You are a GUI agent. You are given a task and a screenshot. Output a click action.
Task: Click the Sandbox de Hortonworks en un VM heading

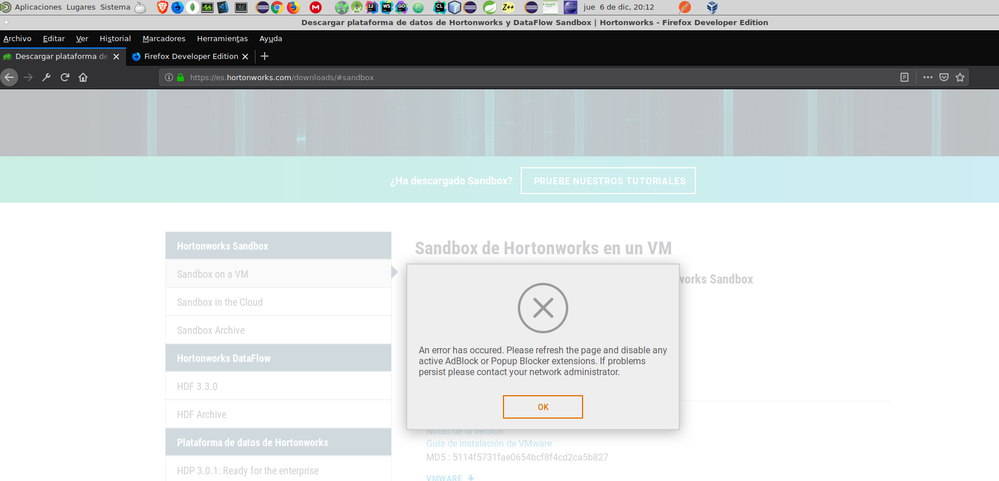tap(543, 248)
